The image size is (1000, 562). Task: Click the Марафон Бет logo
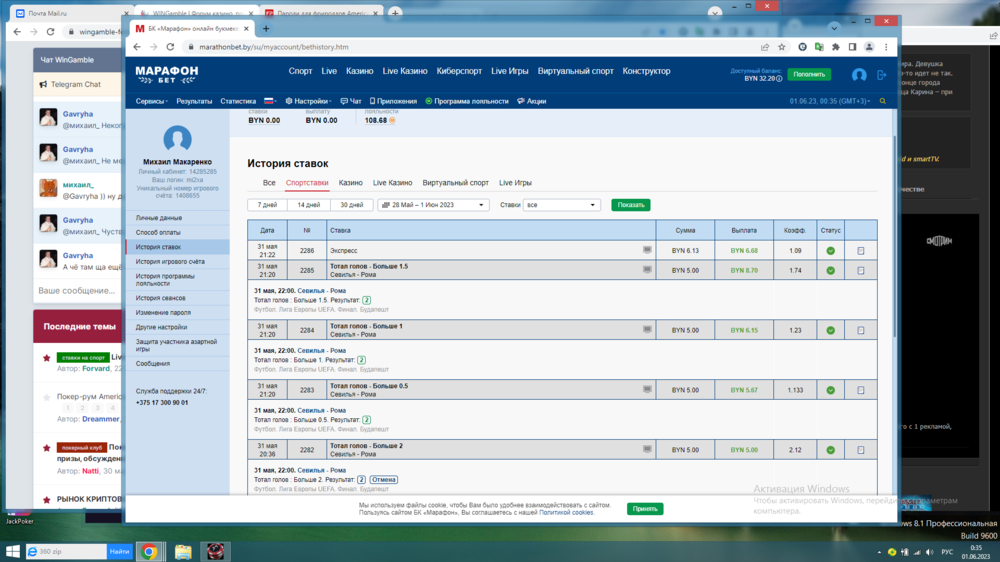pos(167,74)
